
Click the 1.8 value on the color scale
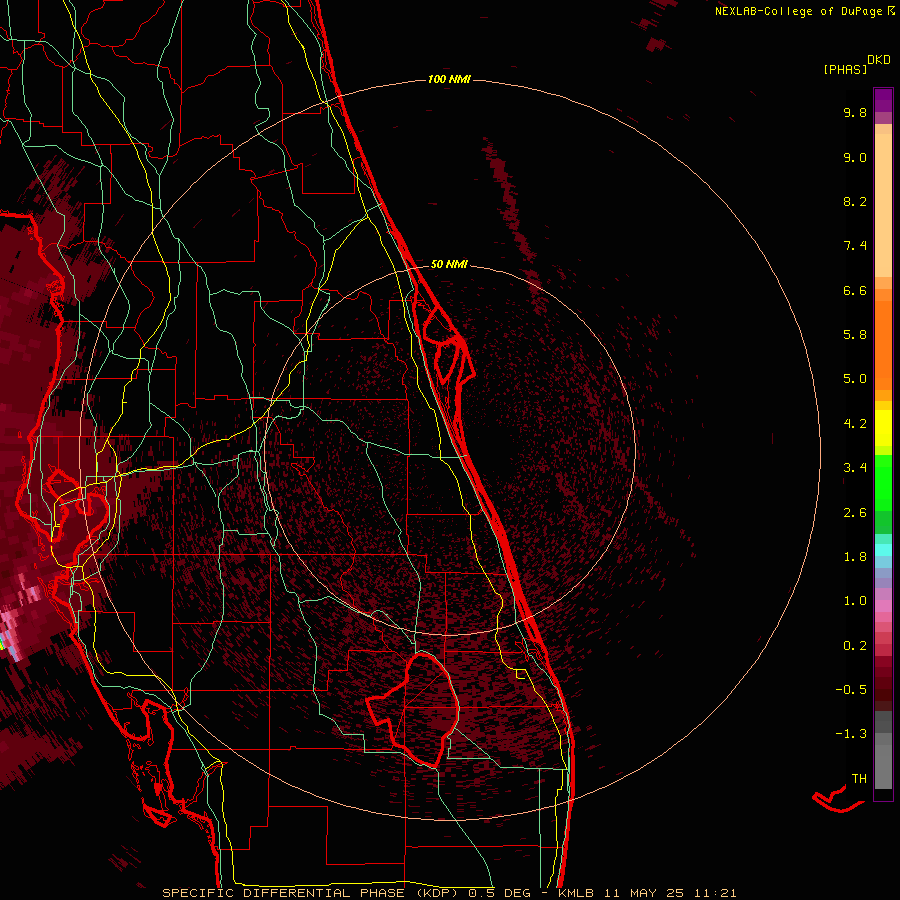pos(855,557)
